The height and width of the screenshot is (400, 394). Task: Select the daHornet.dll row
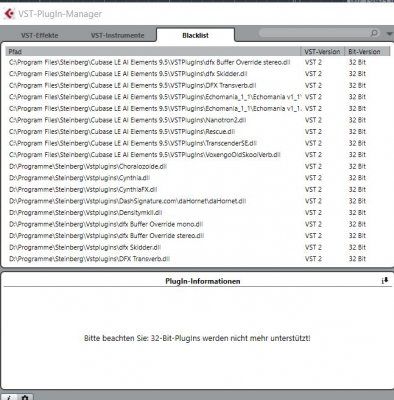[197, 201]
